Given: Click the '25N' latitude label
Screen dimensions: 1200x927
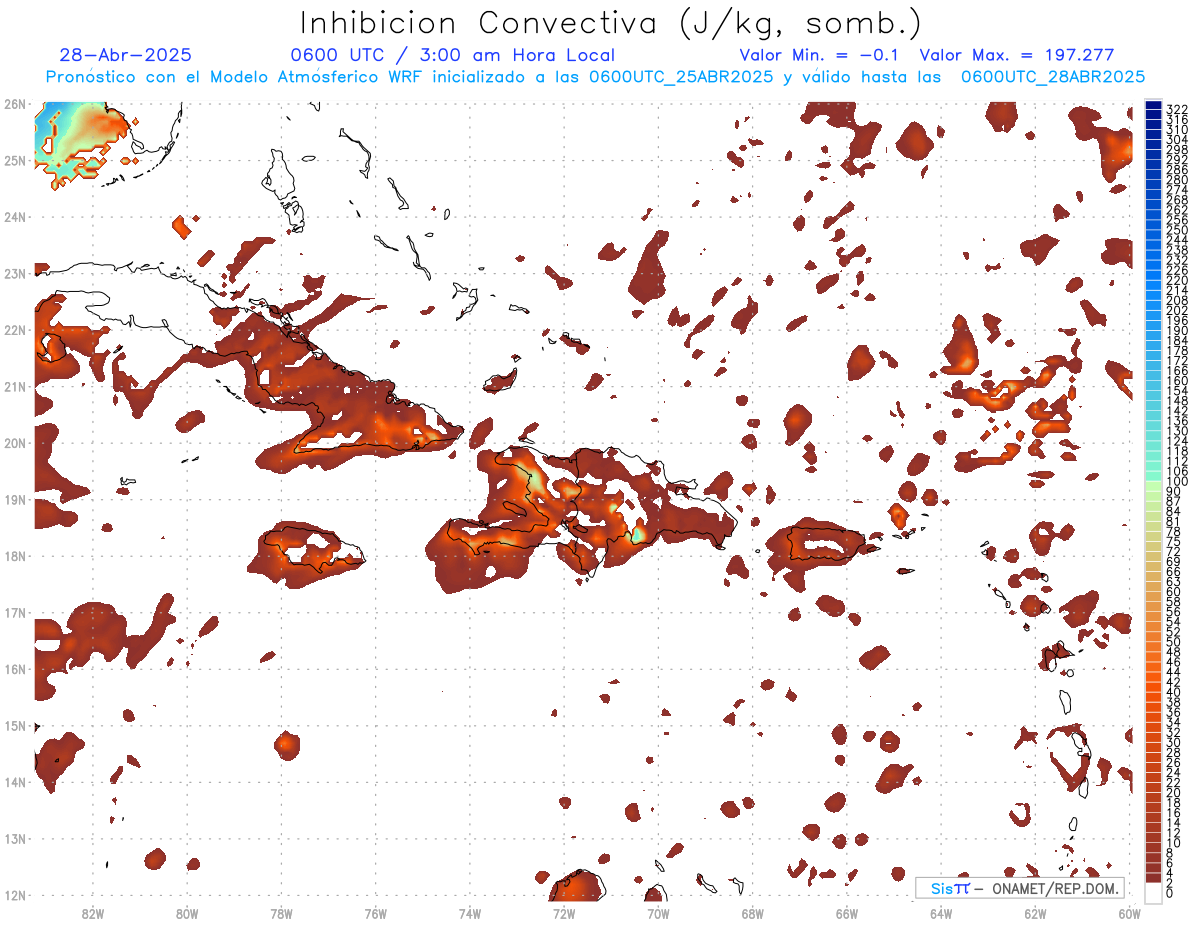Looking at the screenshot, I should point(14,160).
